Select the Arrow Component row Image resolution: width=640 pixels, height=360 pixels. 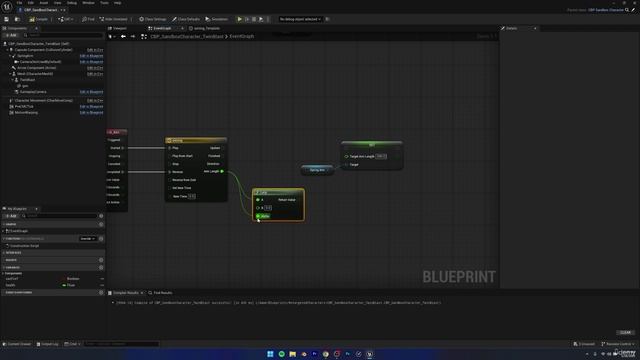[x=36, y=68]
